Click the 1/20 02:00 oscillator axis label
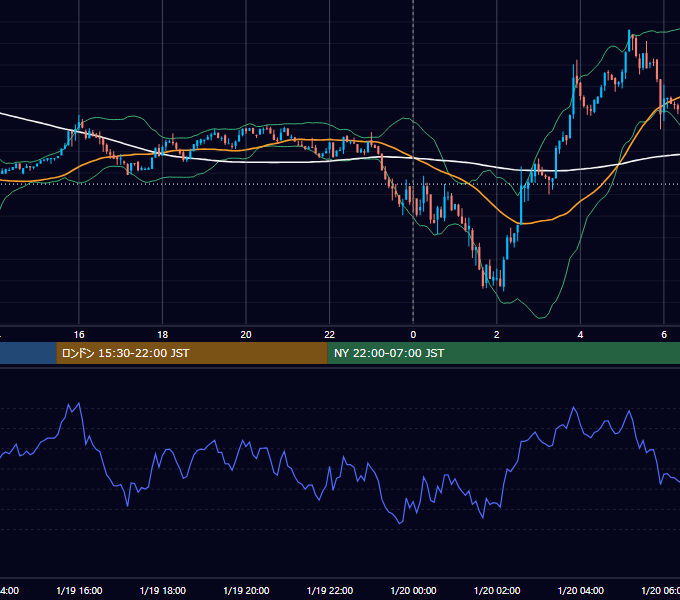 pyautogui.click(x=497, y=590)
